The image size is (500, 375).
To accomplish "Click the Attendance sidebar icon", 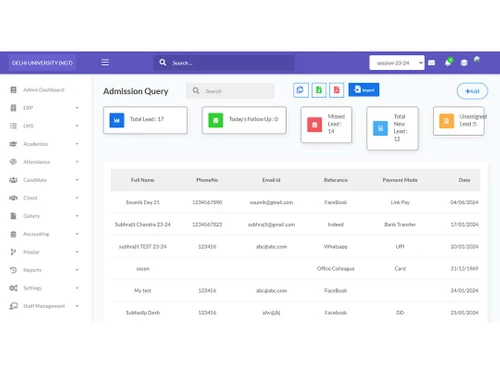I will pyautogui.click(x=13, y=162).
